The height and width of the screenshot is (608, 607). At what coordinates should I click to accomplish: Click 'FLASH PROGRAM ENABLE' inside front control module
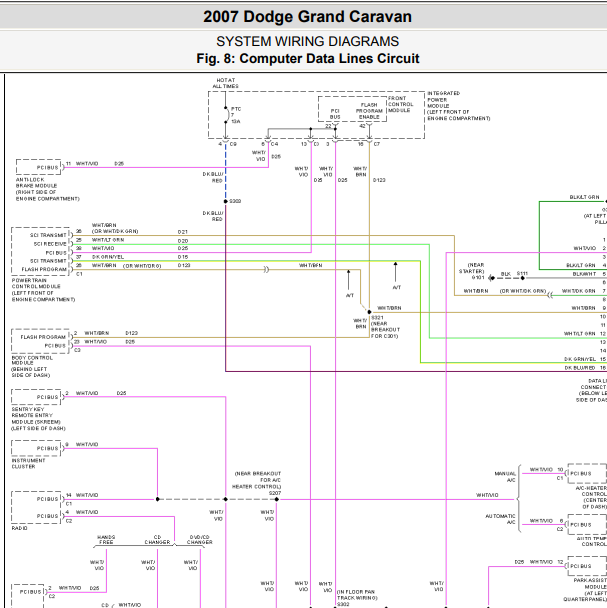(x=369, y=111)
